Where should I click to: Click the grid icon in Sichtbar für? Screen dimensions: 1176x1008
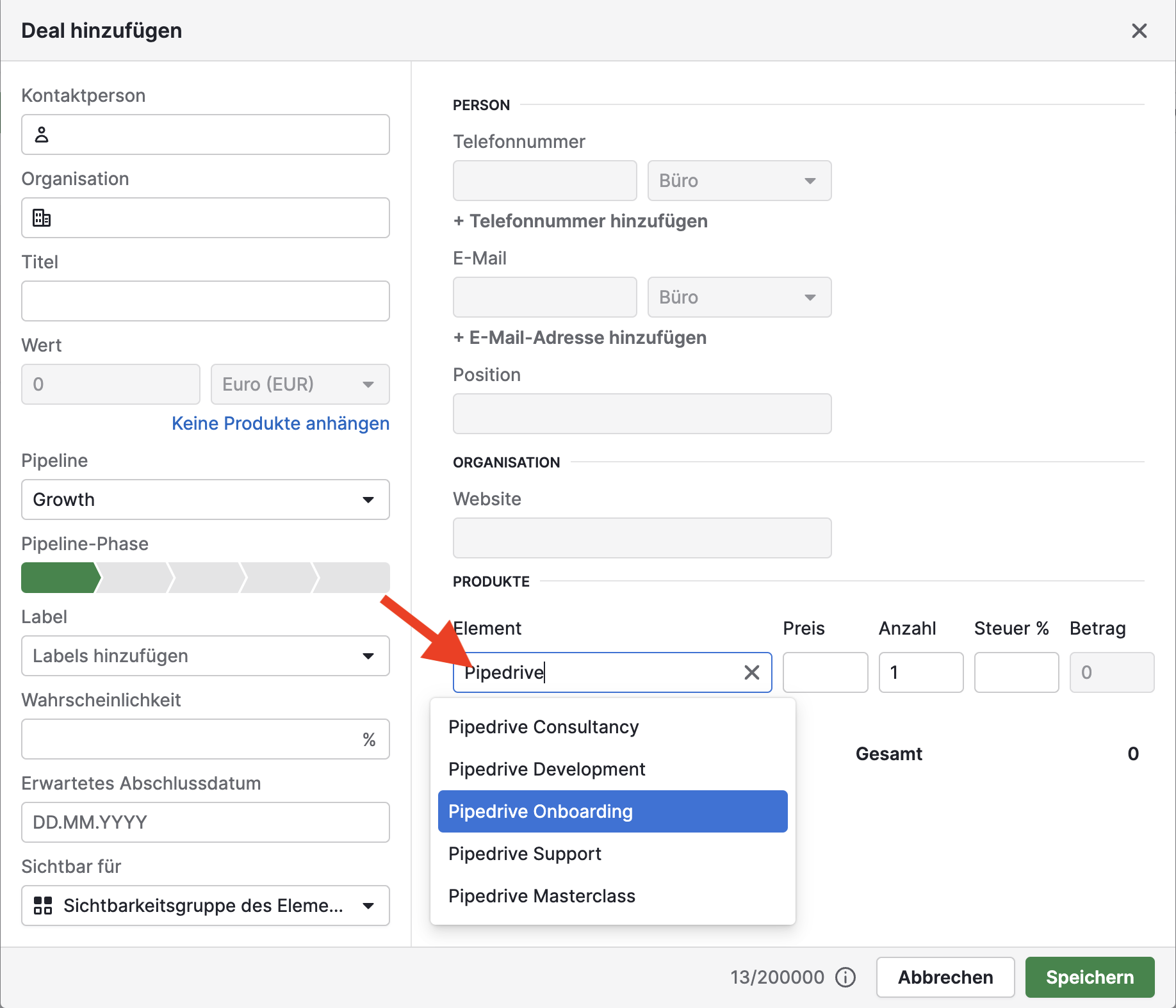click(43, 906)
